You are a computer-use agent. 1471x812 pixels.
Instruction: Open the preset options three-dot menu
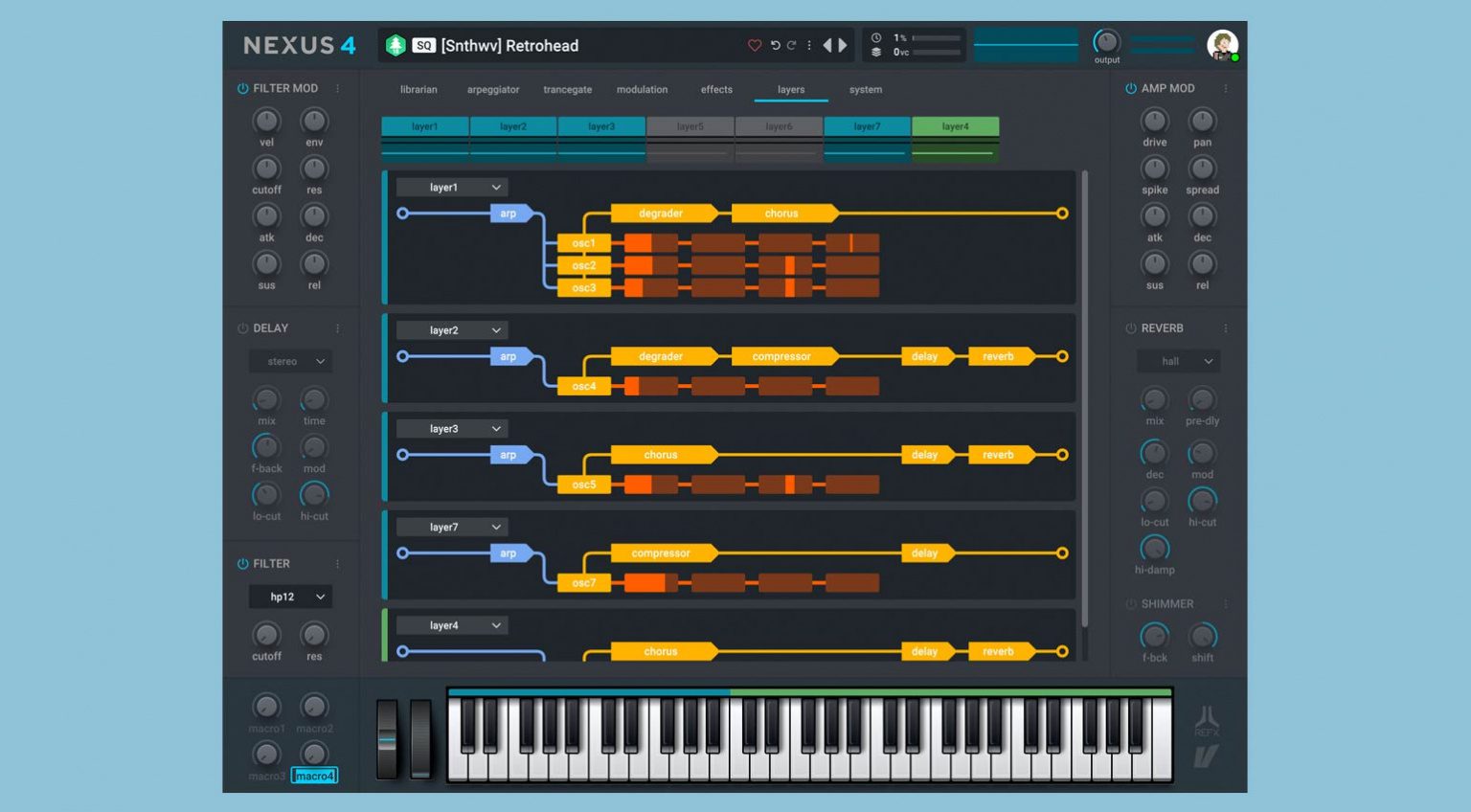(x=809, y=45)
